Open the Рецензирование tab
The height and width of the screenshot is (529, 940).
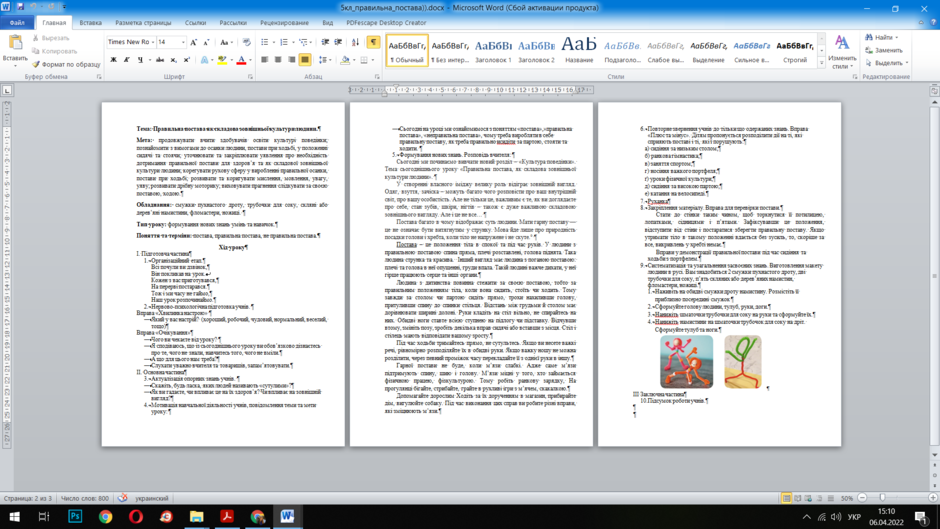pyautogui.click(x=284, y=23)
